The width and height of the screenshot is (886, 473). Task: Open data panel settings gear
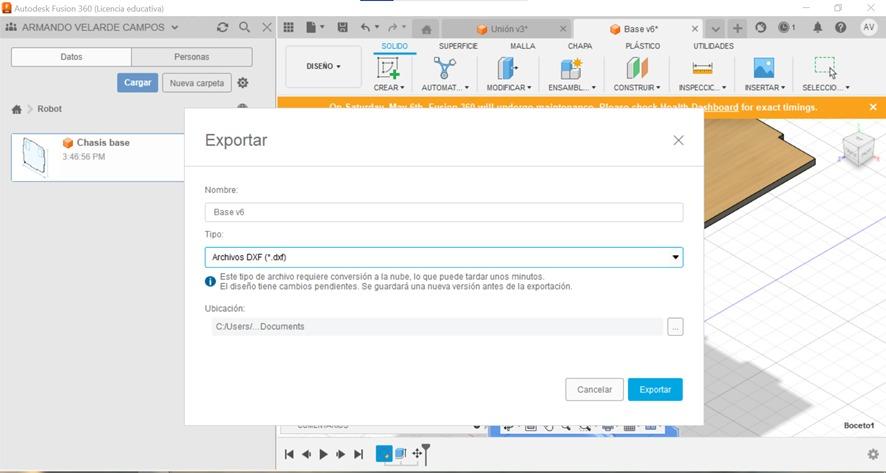(242, 83)
